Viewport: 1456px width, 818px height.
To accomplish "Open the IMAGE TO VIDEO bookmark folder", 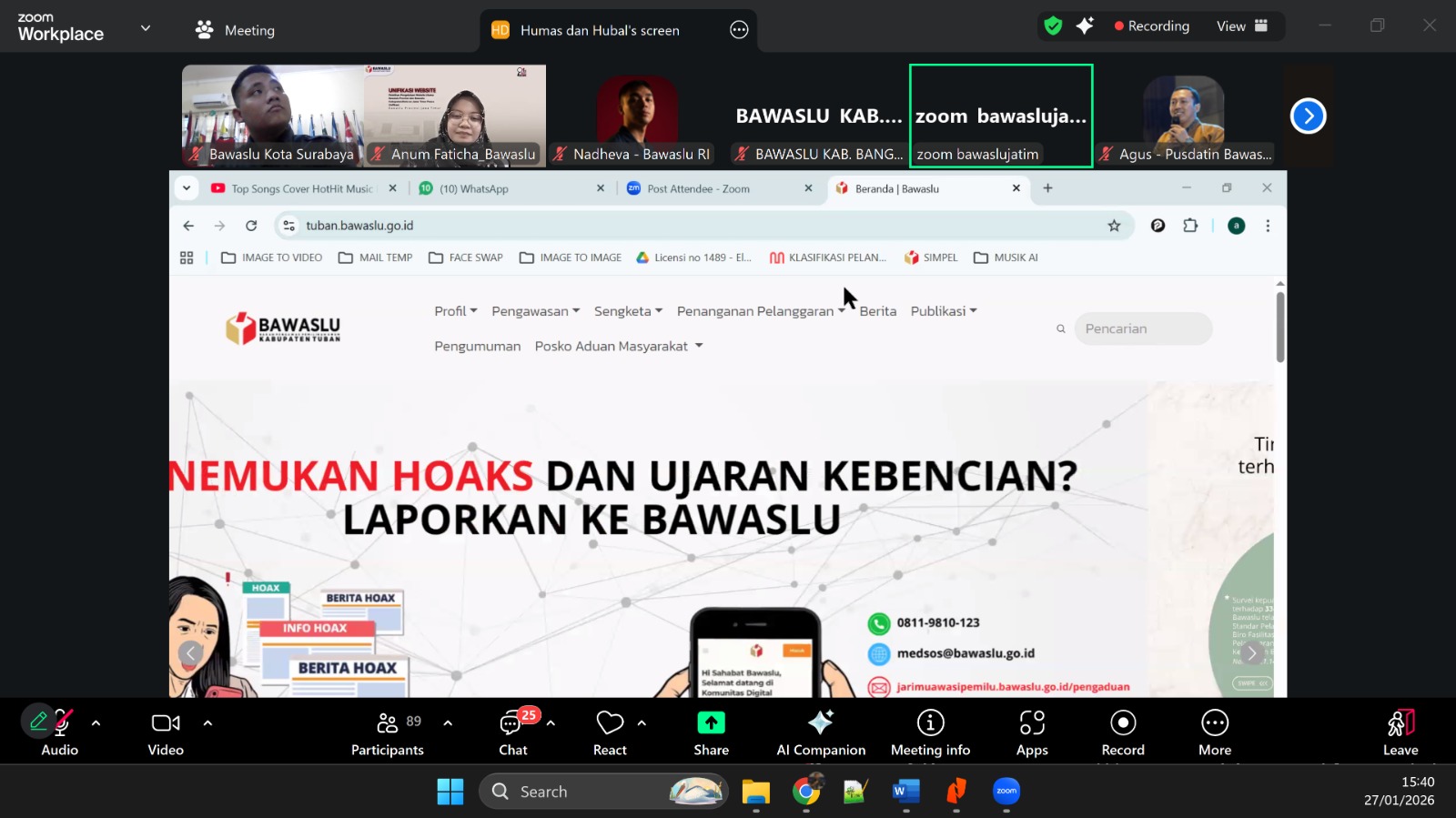I will point(271,258).
